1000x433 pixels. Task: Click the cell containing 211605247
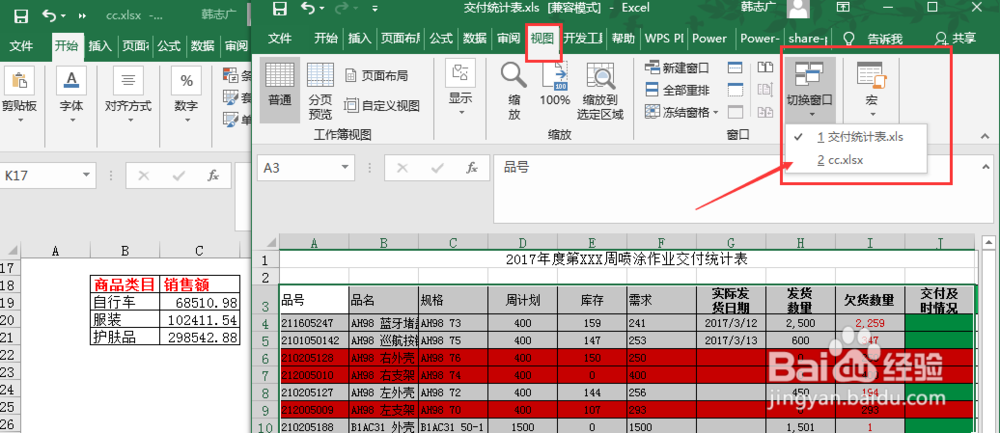coord(314,323)
